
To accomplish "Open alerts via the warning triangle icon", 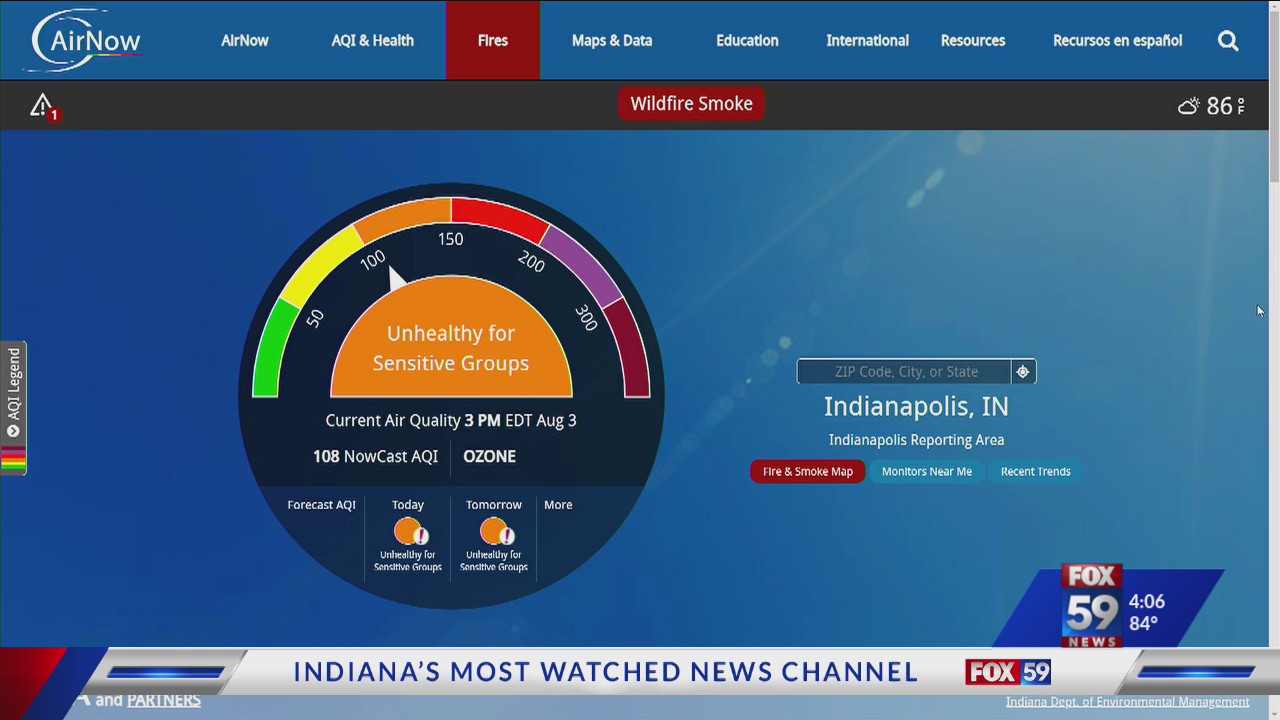I will [x=43, y=105].
